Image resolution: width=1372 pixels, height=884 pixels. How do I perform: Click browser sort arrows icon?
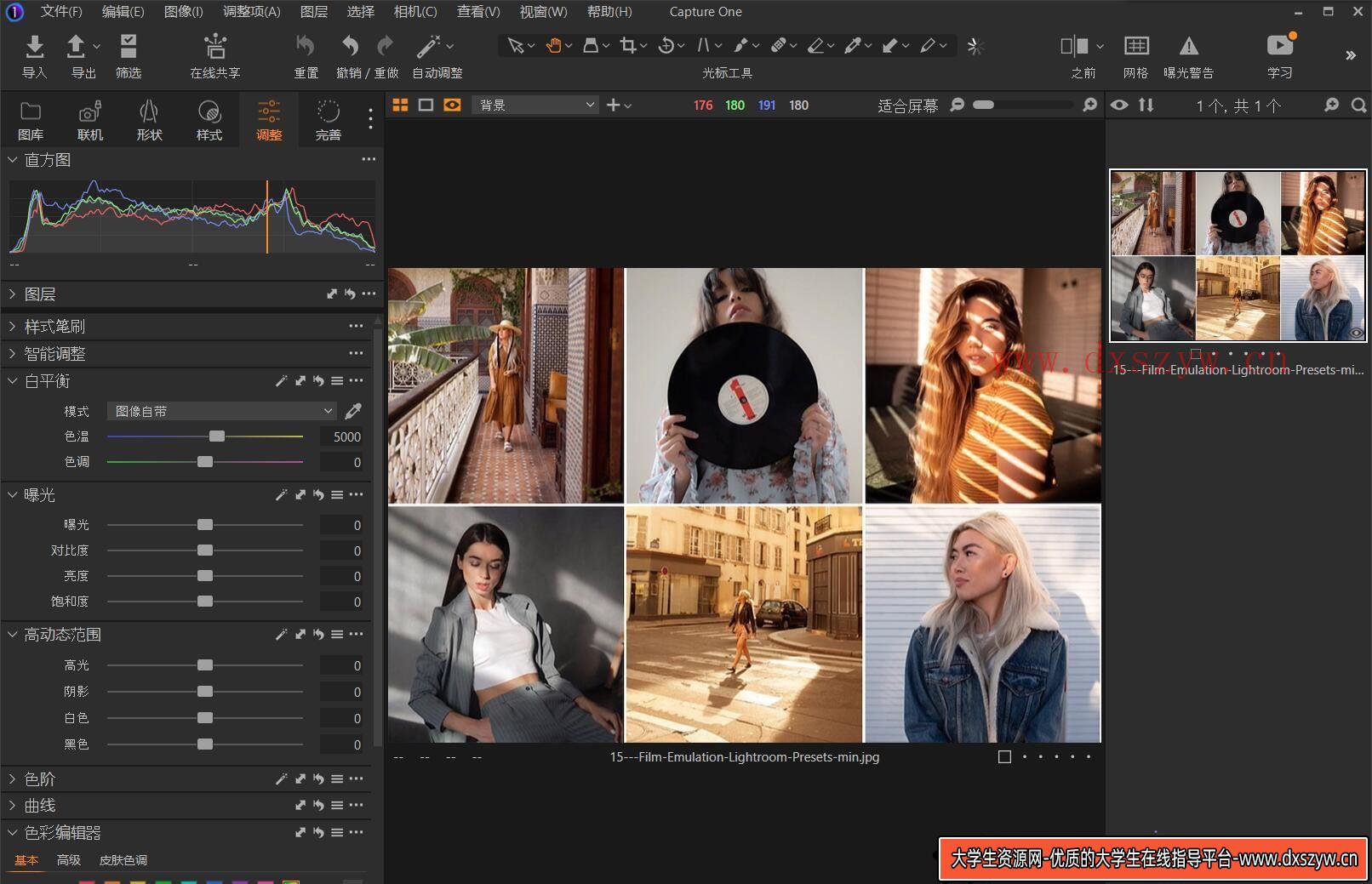pos(1146,105)
